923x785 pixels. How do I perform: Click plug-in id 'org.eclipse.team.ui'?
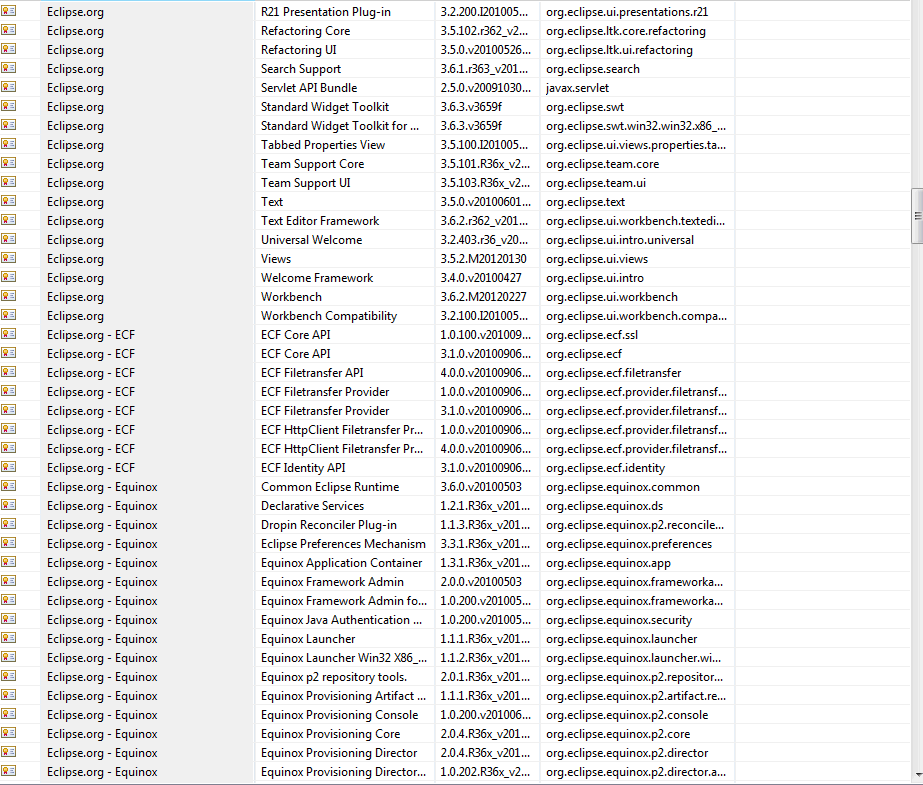596,183
